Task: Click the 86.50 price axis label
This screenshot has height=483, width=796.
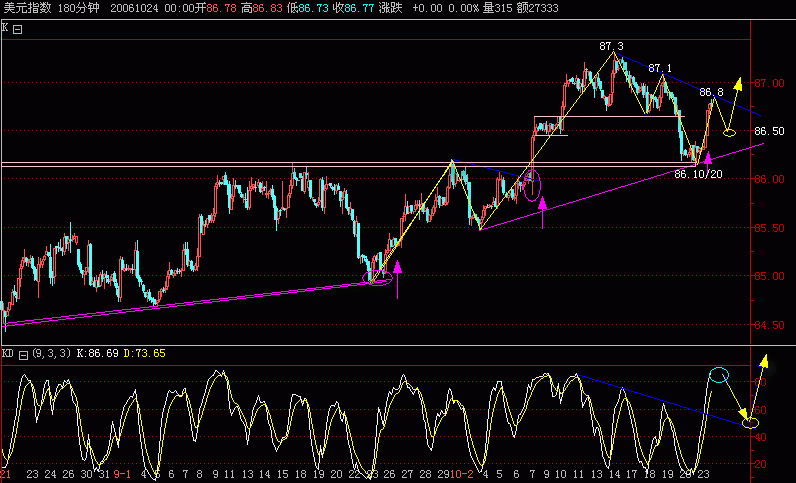Action: pyautogui.click(x=769, y=132)
